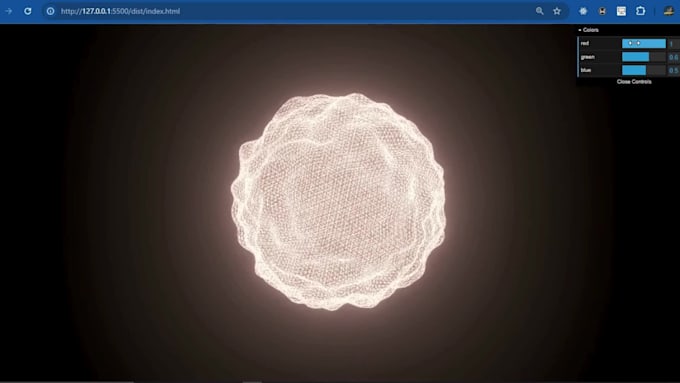The image size is (680, 383).
Task: Open the zoom magnifier in the address bar
Action: point(539,11)
